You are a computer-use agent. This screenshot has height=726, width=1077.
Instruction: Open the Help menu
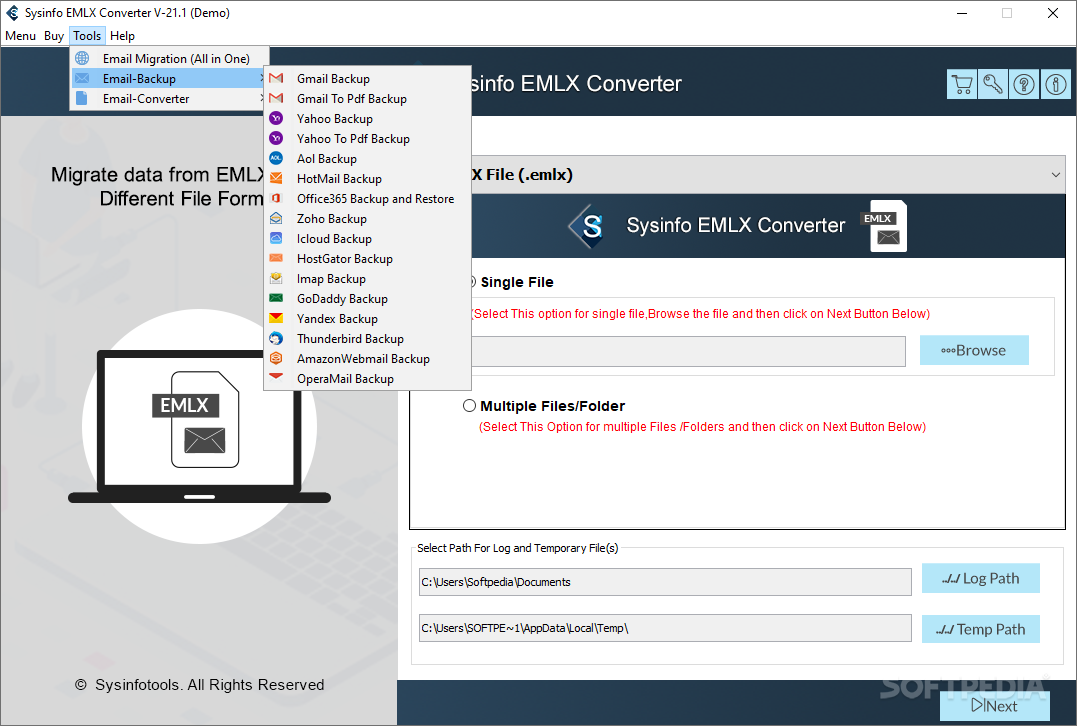(x=122, y=36)
